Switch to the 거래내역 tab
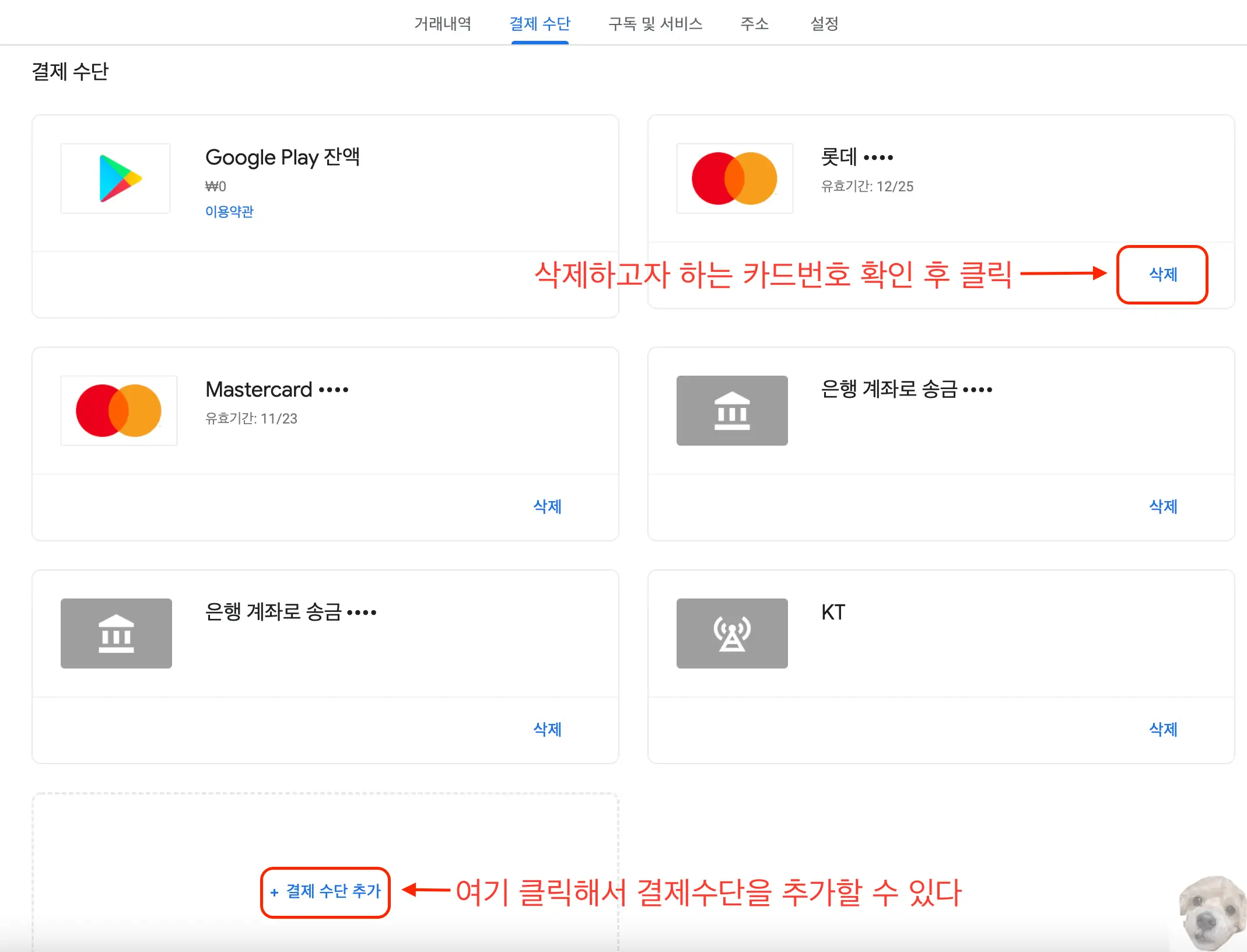This screenshot has width=1247, height=952. [x=443, y=24]
